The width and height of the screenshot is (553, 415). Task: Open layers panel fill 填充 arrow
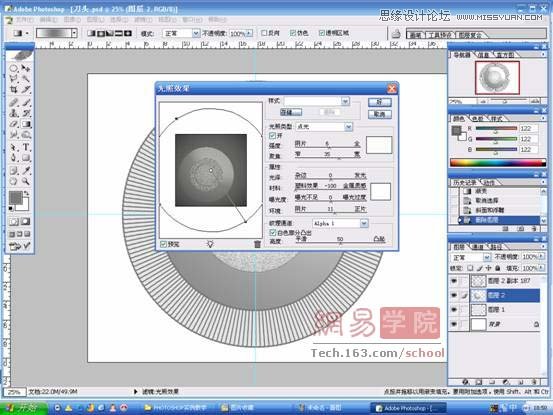[541, 268]
